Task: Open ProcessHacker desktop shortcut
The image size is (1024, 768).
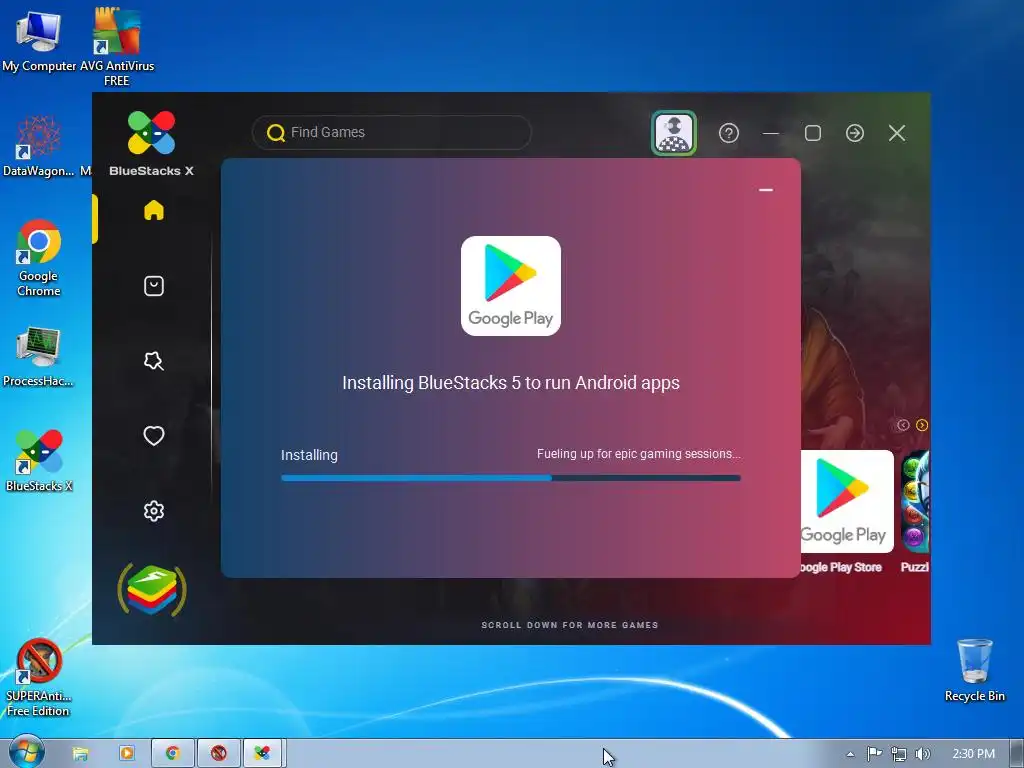Action: [39, 357]
